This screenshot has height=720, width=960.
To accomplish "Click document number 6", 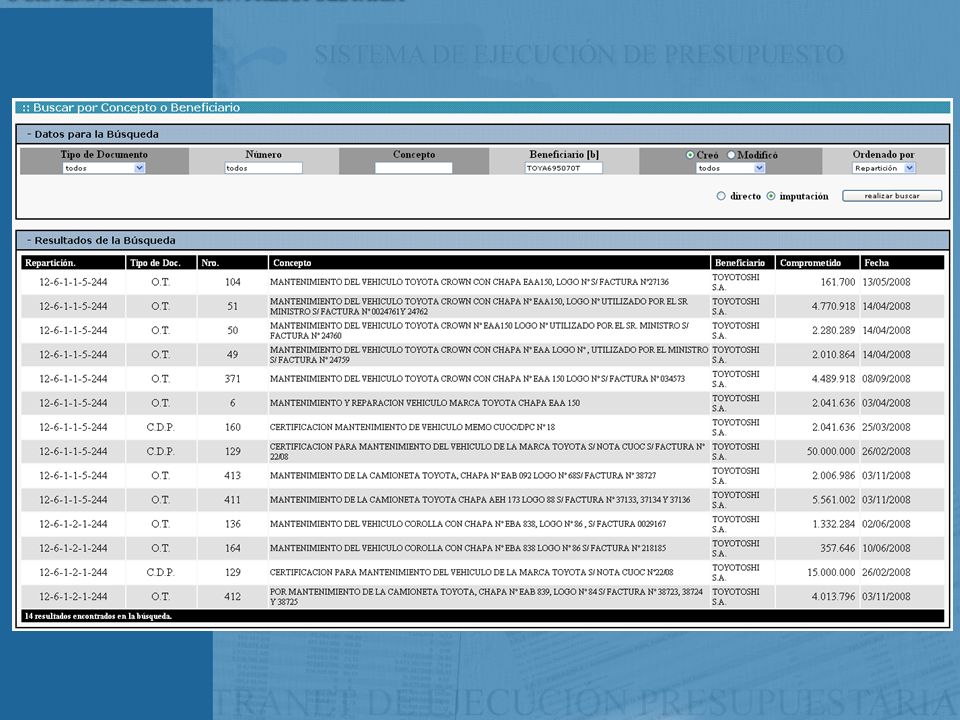I will pyautogui.click(x=233, y=403).
